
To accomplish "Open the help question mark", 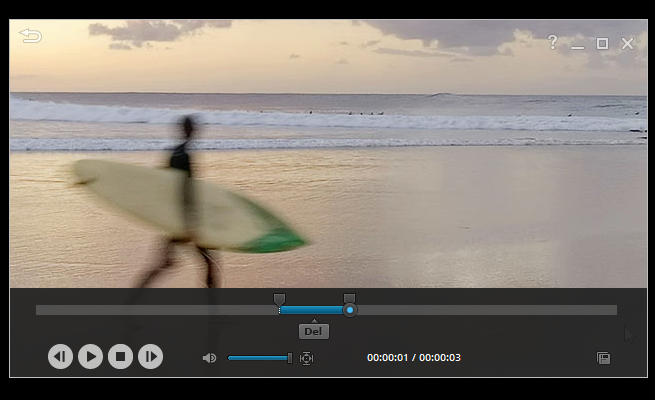I will [552, 43].
